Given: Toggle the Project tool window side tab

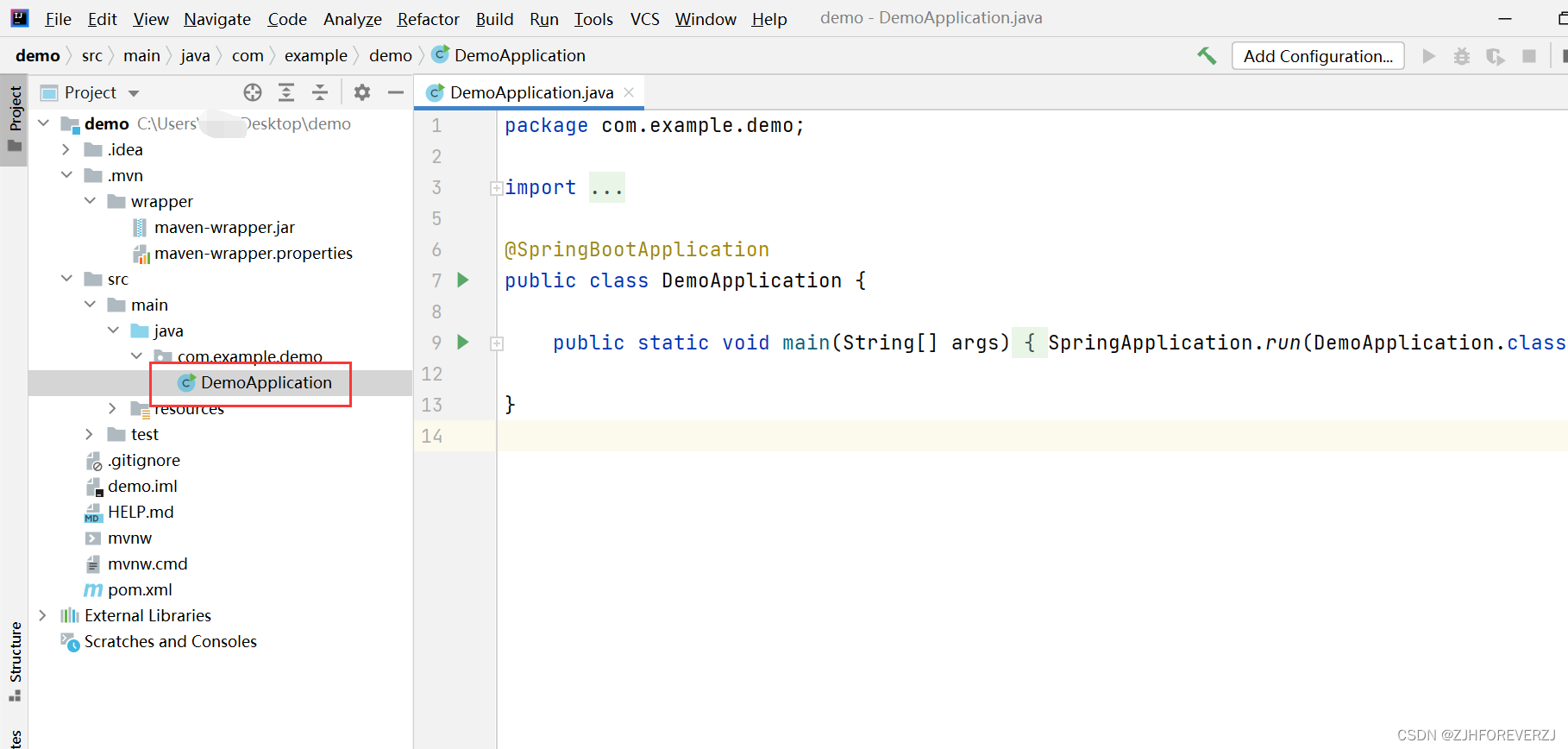Looking at the screenshot, I should click(15, 120).
